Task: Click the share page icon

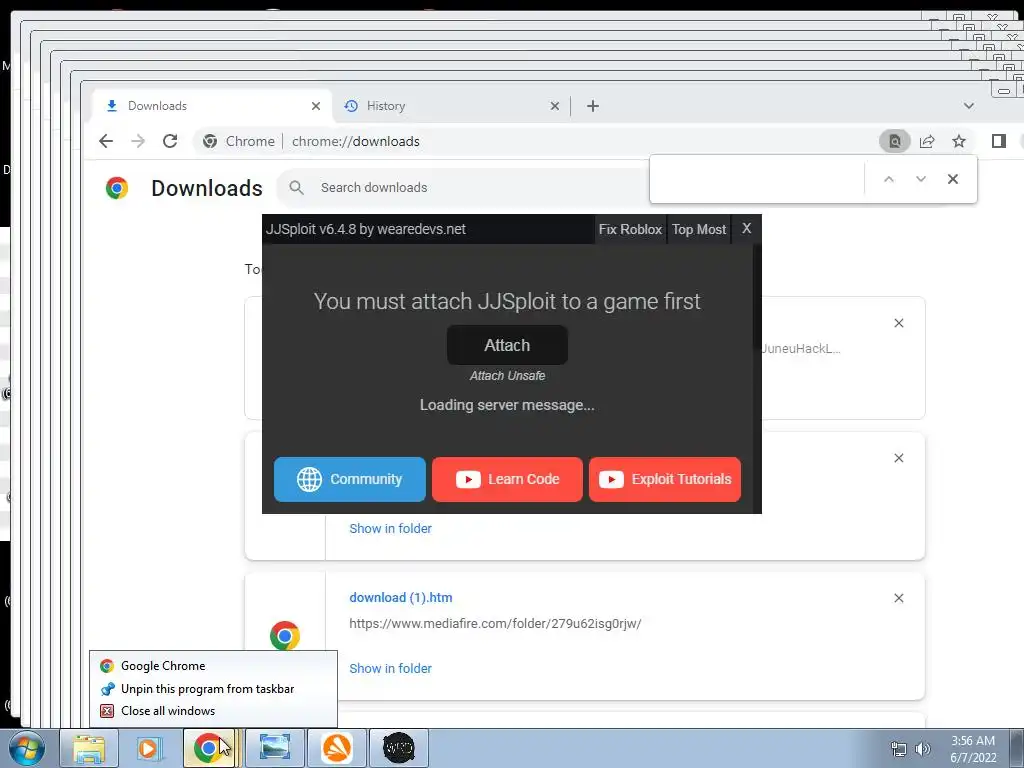Action: point(927,141)
